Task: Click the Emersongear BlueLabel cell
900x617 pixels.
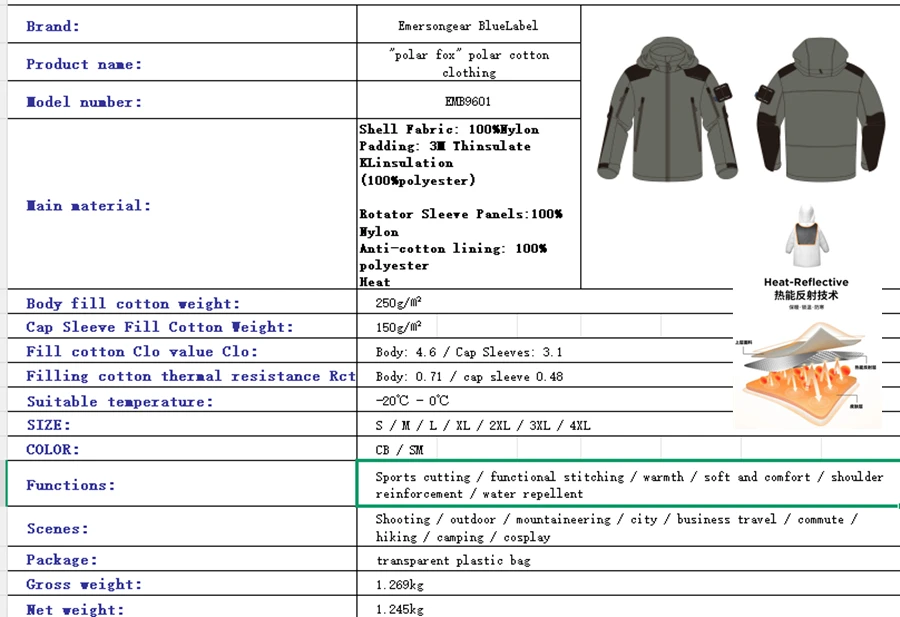Action: tap(468, 26)
